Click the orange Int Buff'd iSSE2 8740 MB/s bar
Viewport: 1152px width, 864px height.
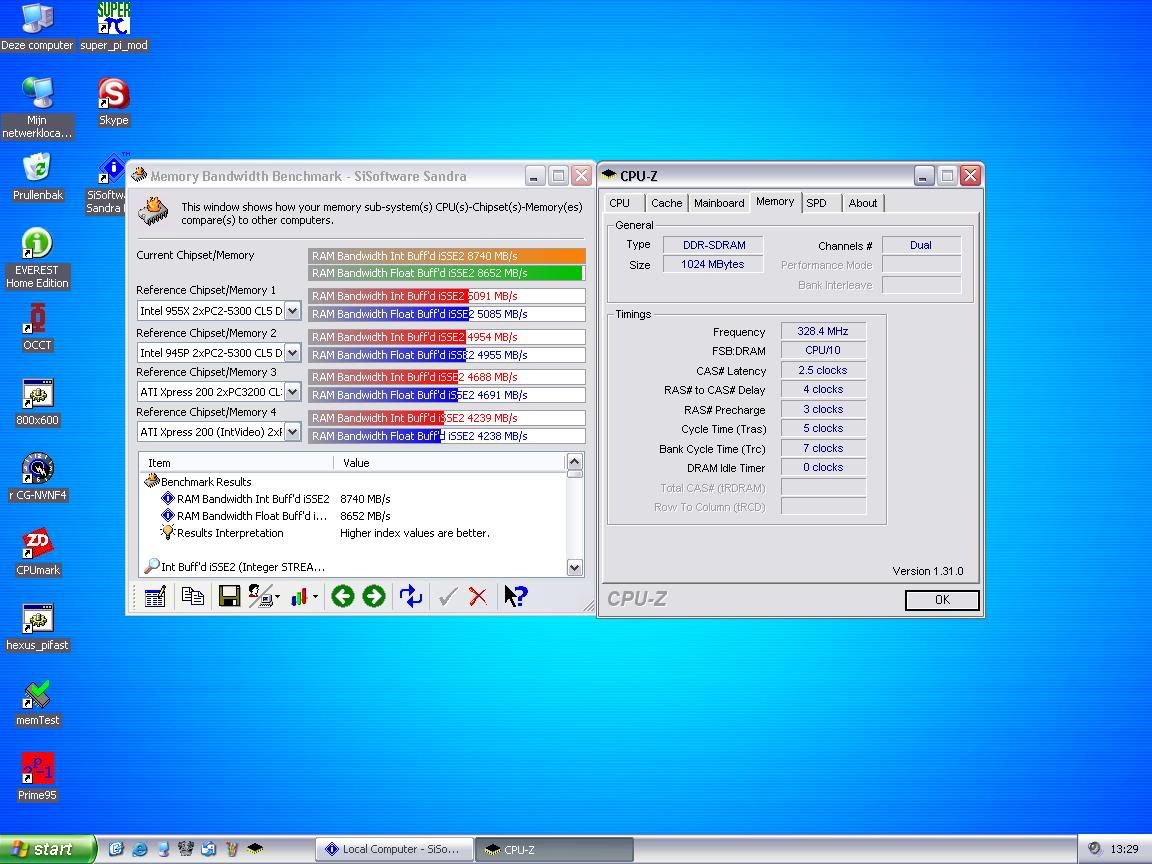click(x=447, y=256)
